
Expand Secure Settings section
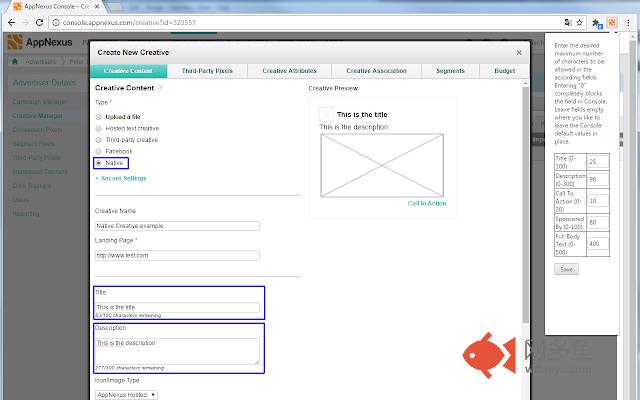tap(120, 178)
